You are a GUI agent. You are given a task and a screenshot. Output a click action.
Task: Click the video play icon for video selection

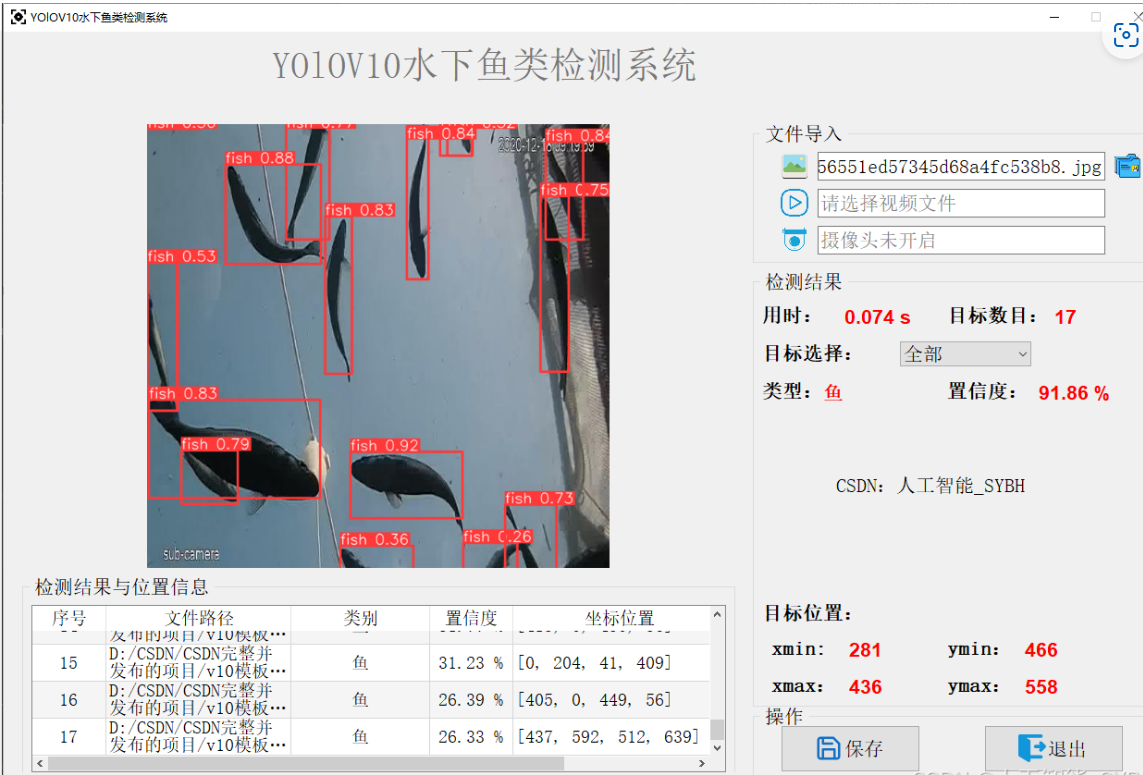point(794,202)
